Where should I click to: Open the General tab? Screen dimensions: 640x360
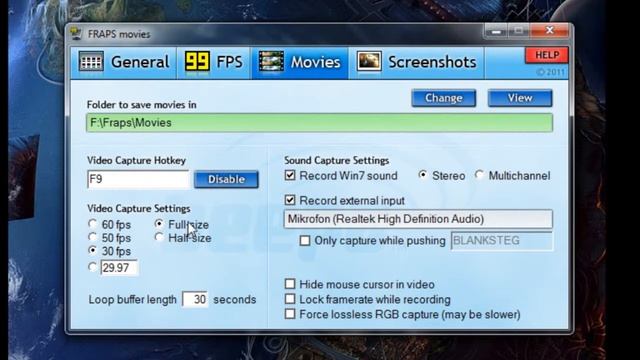click(x=124, y=62)
